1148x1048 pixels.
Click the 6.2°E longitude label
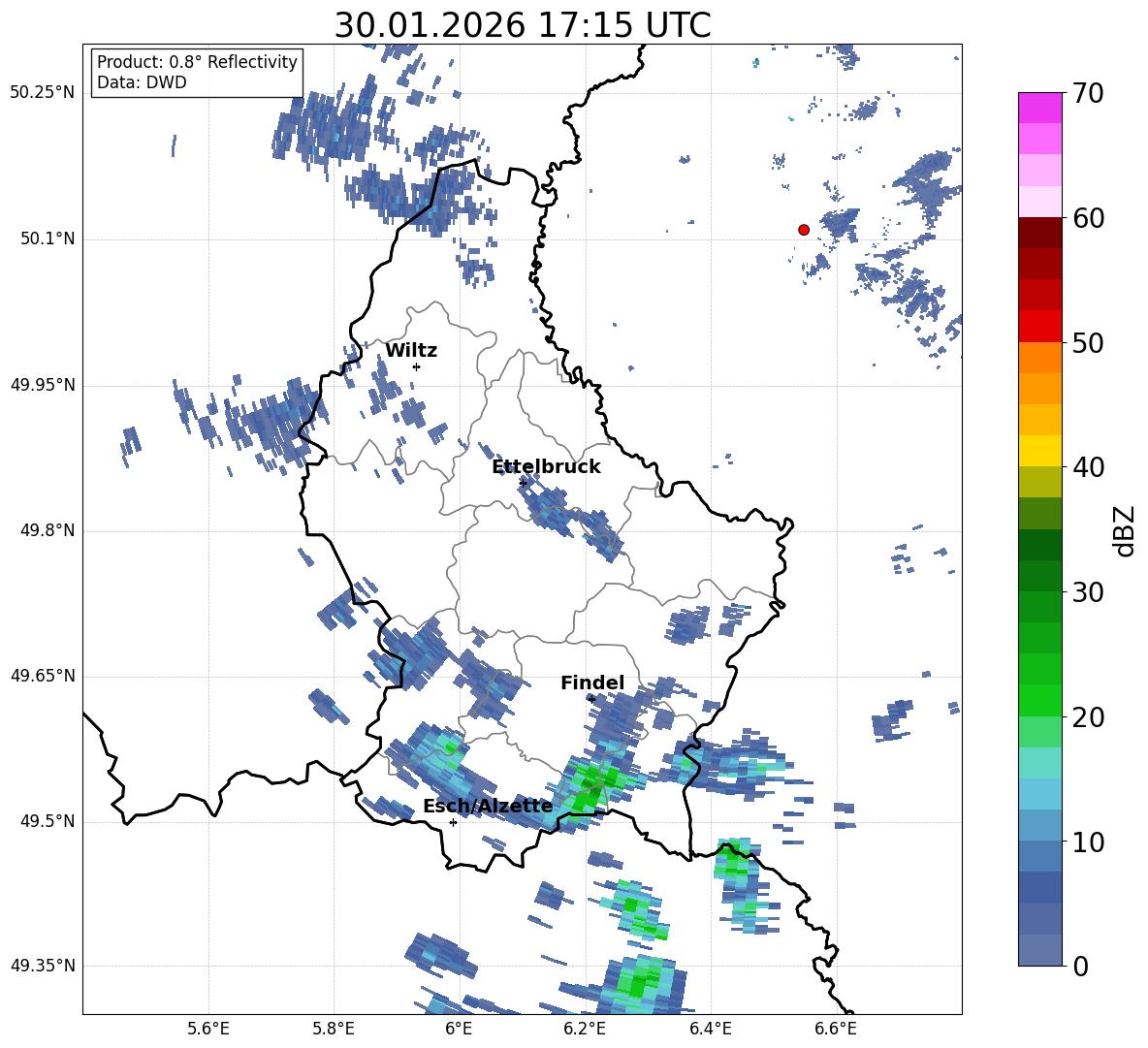585,1029
